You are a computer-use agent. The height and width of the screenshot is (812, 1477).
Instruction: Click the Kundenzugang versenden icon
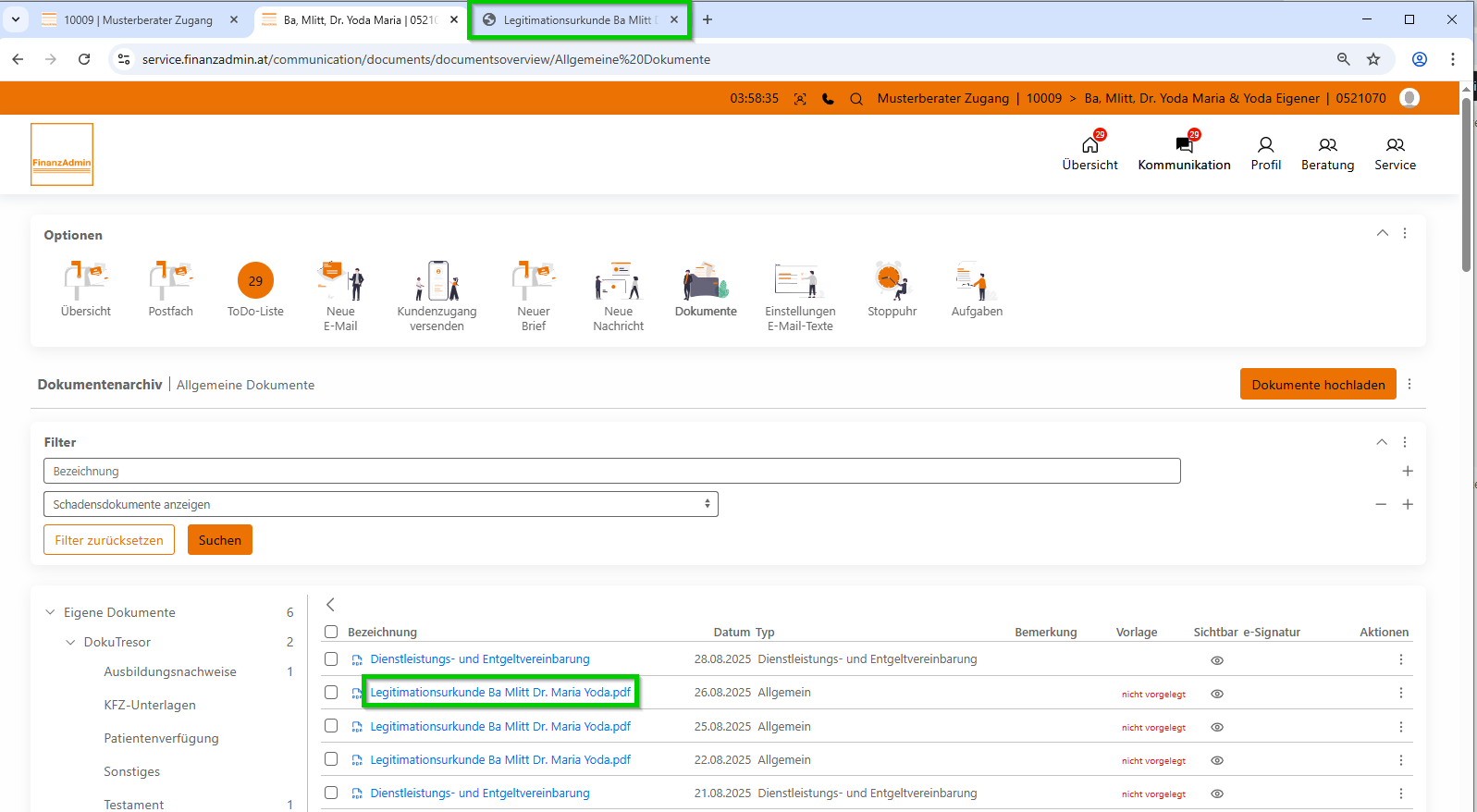coord(437,281)
